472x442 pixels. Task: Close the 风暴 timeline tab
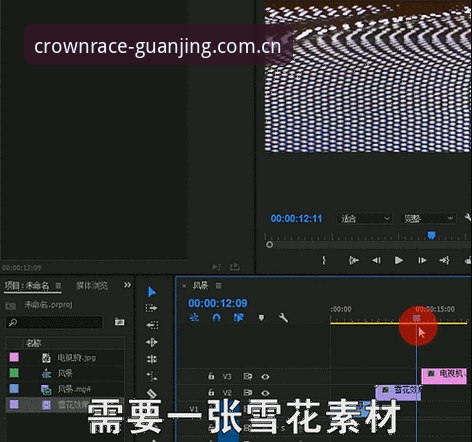(x=184, y=286)
